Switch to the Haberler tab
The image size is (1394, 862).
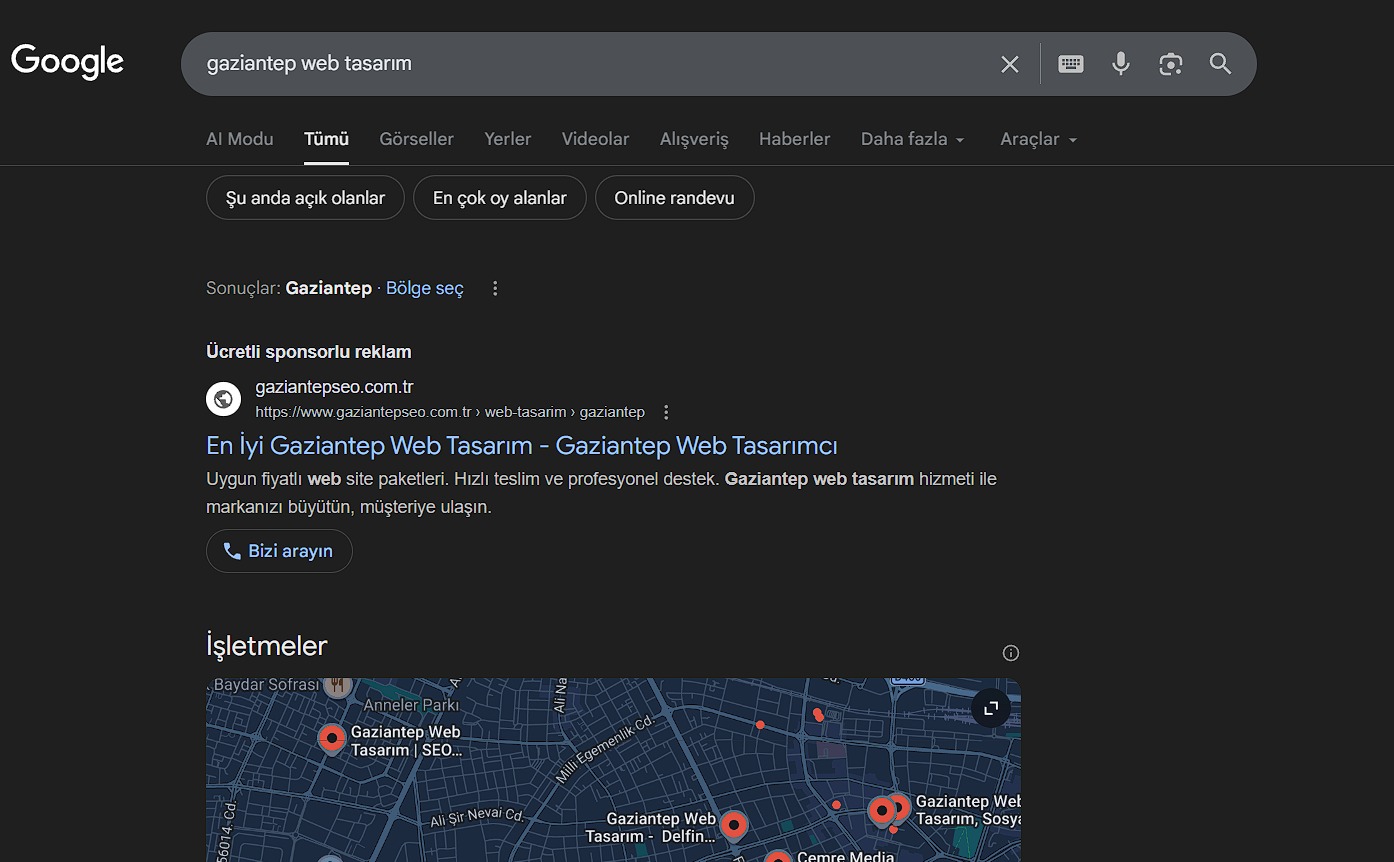794,139
